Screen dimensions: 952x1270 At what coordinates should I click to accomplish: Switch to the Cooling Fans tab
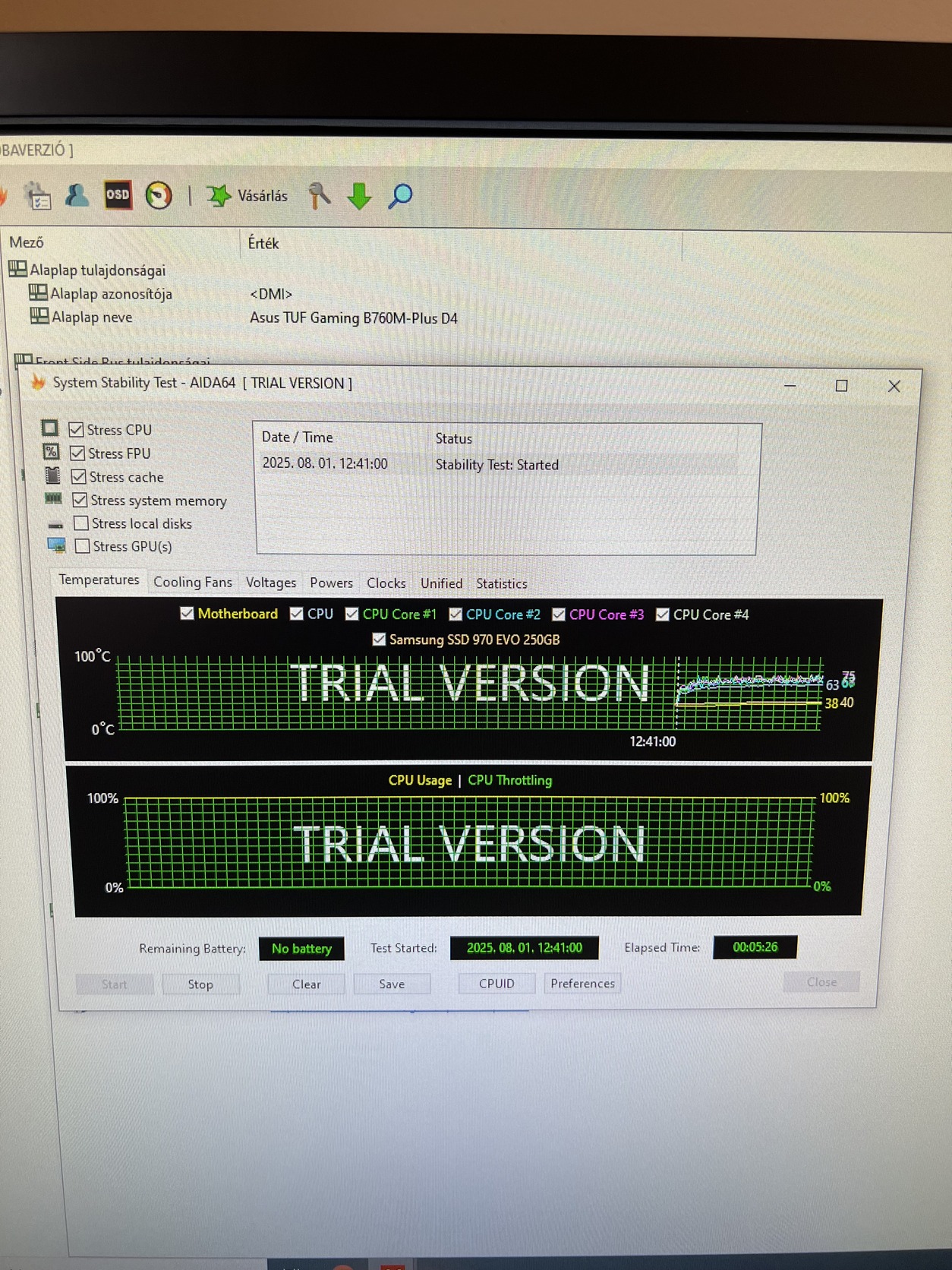pos(193,582)
